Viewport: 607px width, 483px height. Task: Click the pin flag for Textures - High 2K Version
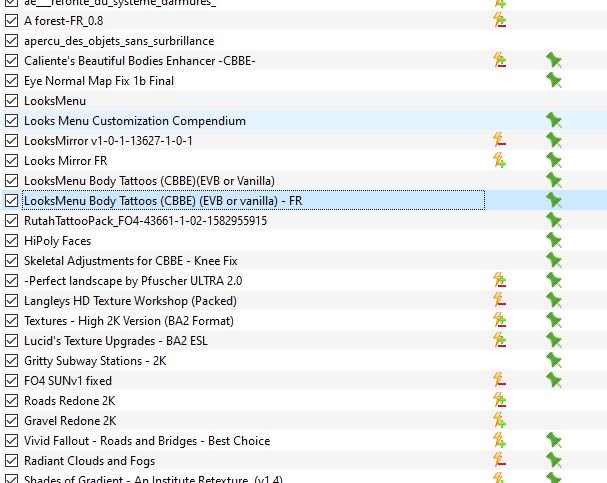point(554,320)
